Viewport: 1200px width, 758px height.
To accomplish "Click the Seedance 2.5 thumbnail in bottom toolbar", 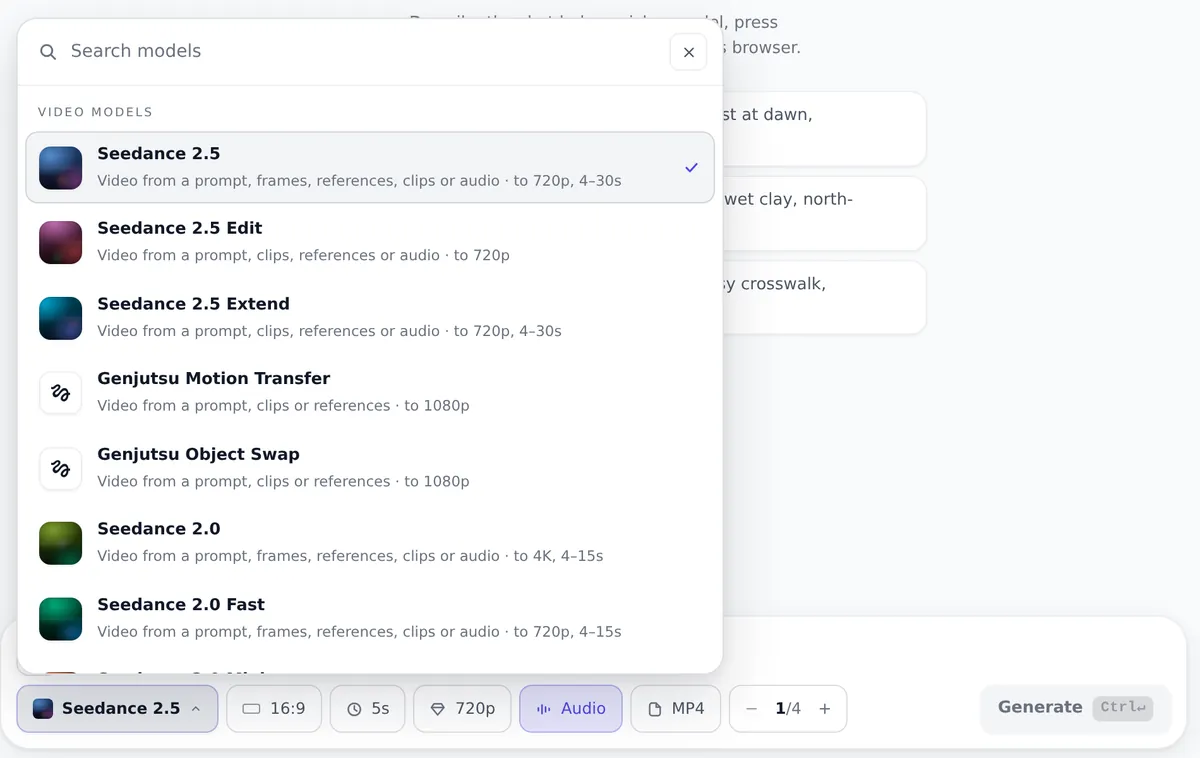I will pos(42,708).
